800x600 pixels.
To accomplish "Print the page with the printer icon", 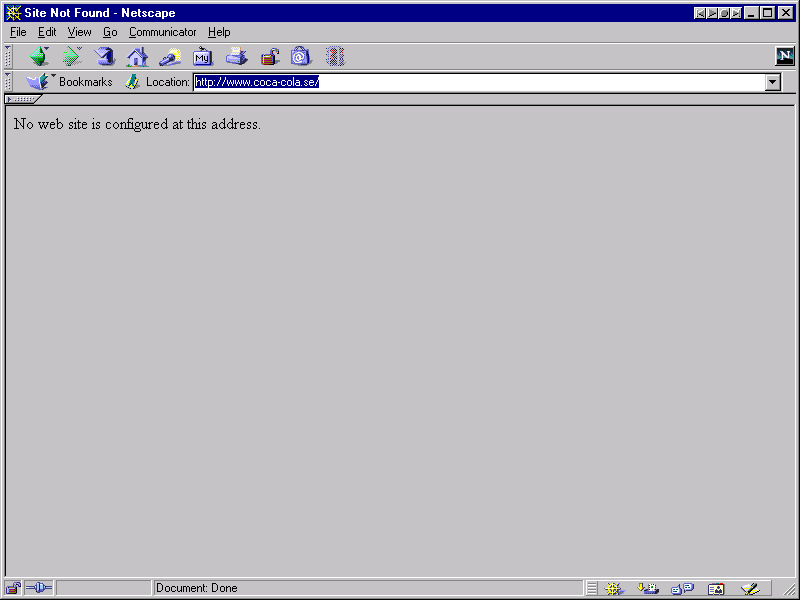I will point(236,56).
